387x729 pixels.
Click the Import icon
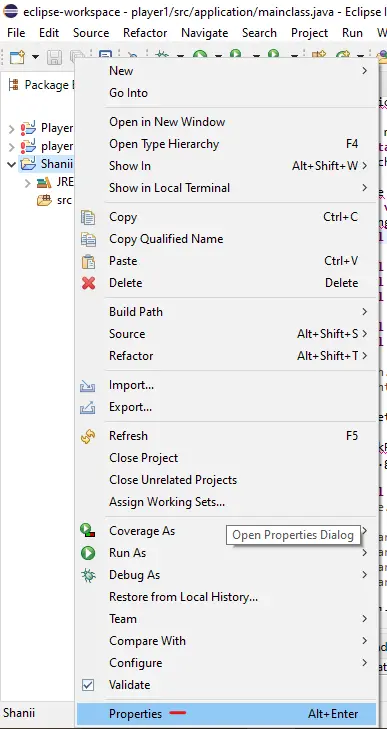point(88,385)
